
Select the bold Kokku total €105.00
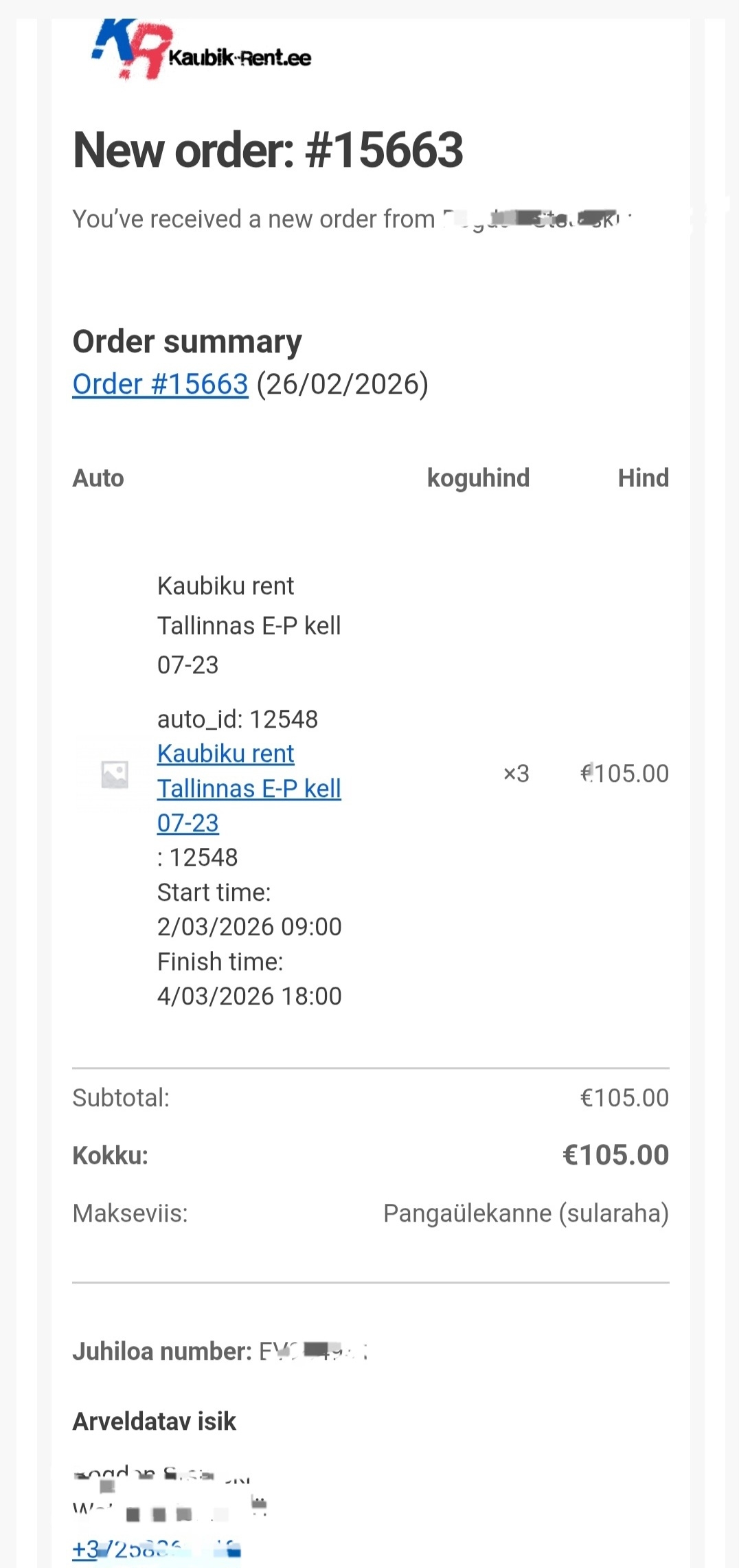tap(615, 1155)
